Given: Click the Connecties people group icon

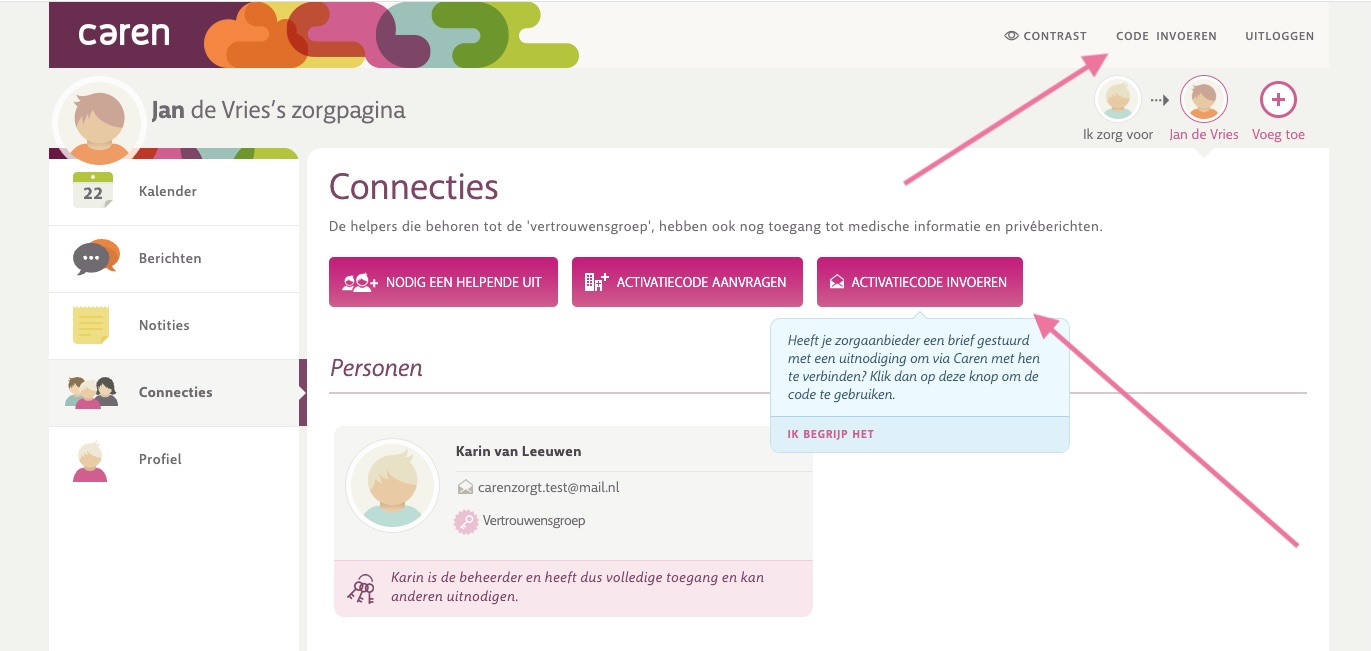Looking at the screenshot, I should tap(91, 392).
